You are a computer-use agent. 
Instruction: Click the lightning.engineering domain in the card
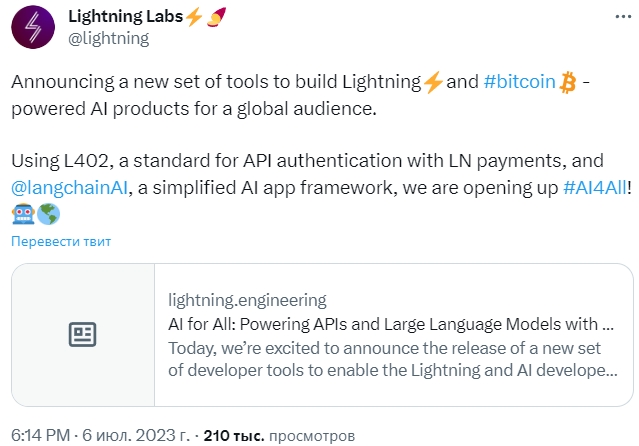click(247, 300)
